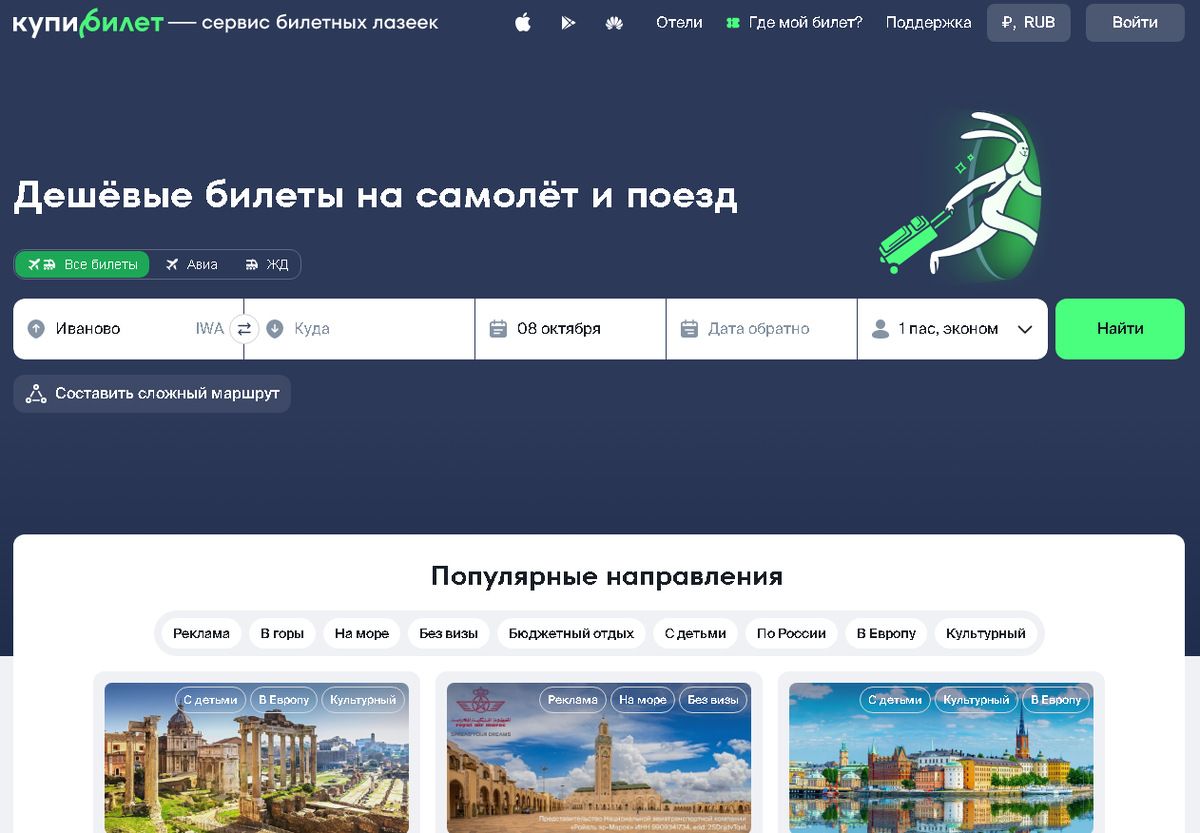The image size is (1200, 833).
Task: Click В Европу tag on Stockholm card
Action: click(1055, 700)
